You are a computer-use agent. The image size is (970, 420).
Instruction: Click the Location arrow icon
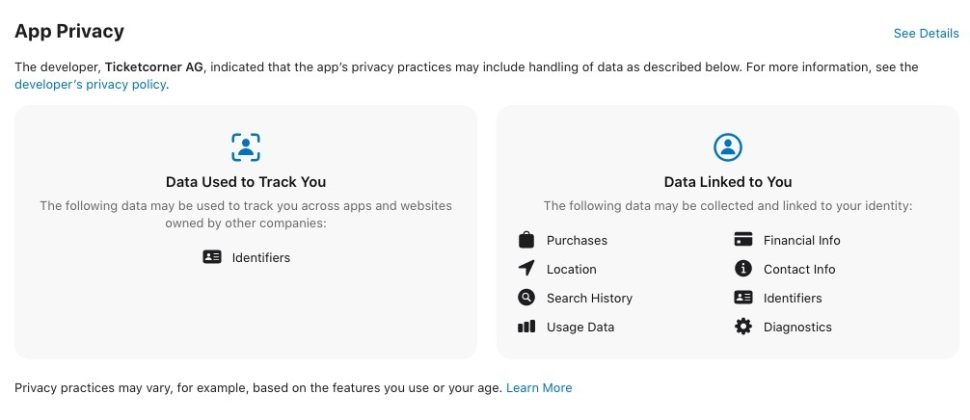tap(526, 269)
